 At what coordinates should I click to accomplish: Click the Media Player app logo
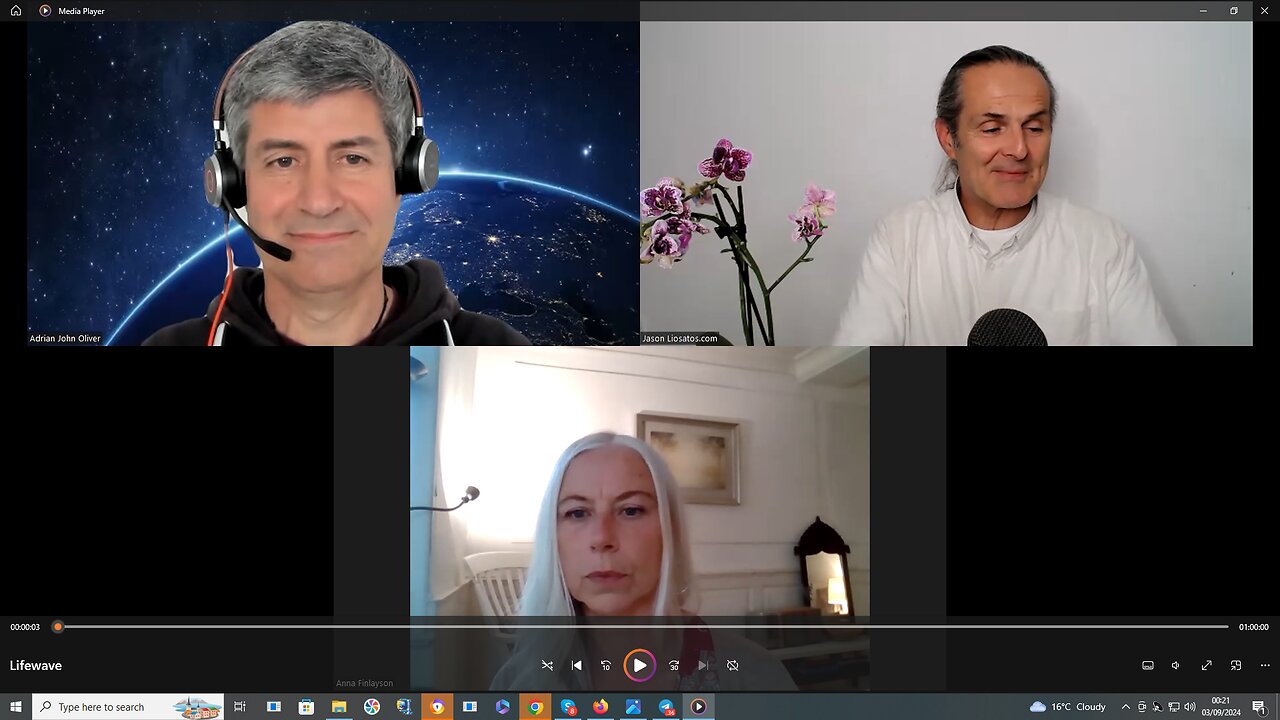pos(45,10)
